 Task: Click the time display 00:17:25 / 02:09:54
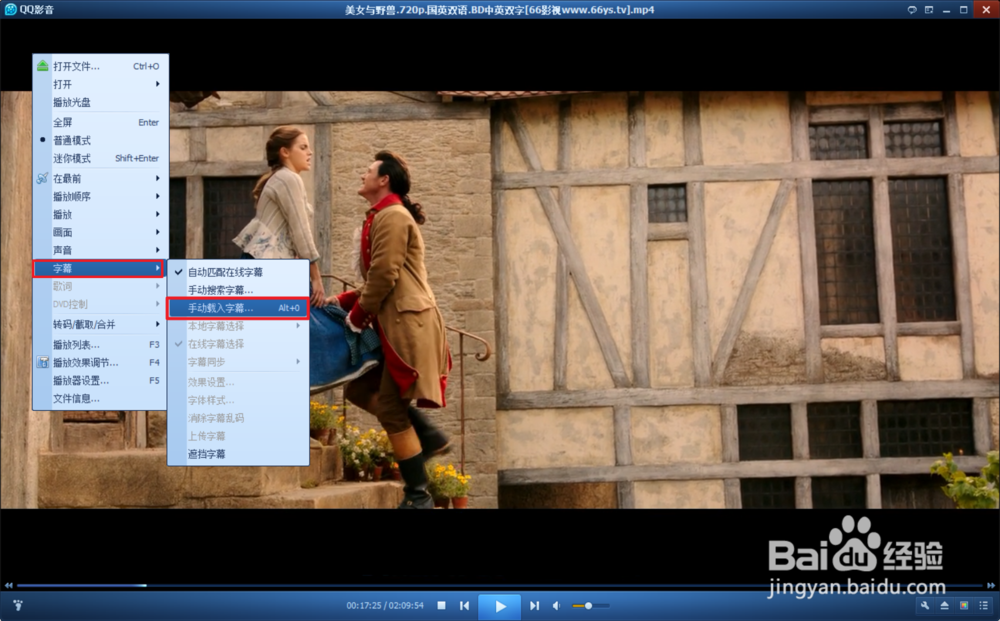click(x=385, y=605)
